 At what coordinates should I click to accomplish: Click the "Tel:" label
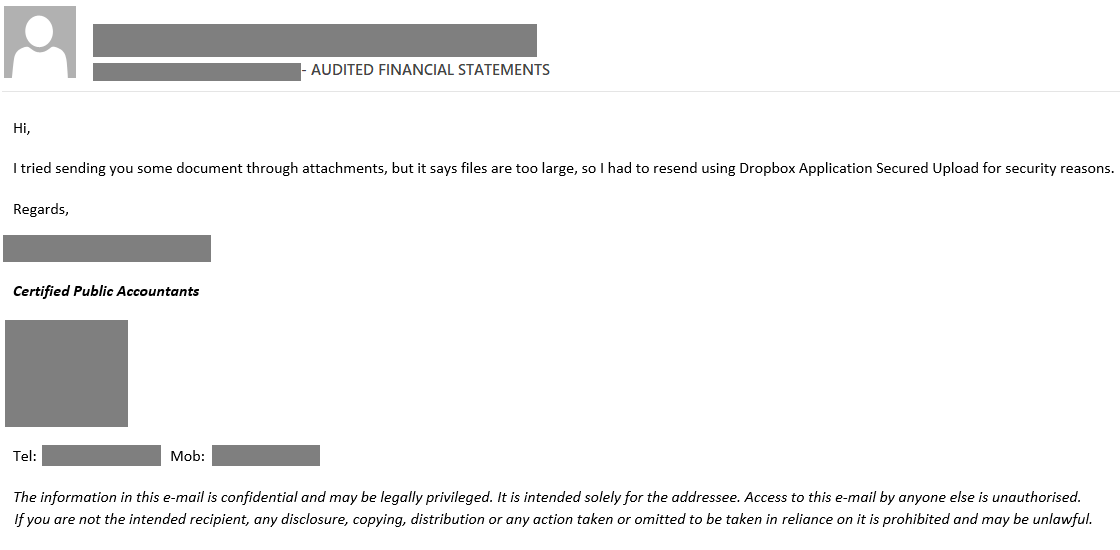[25, 456]
